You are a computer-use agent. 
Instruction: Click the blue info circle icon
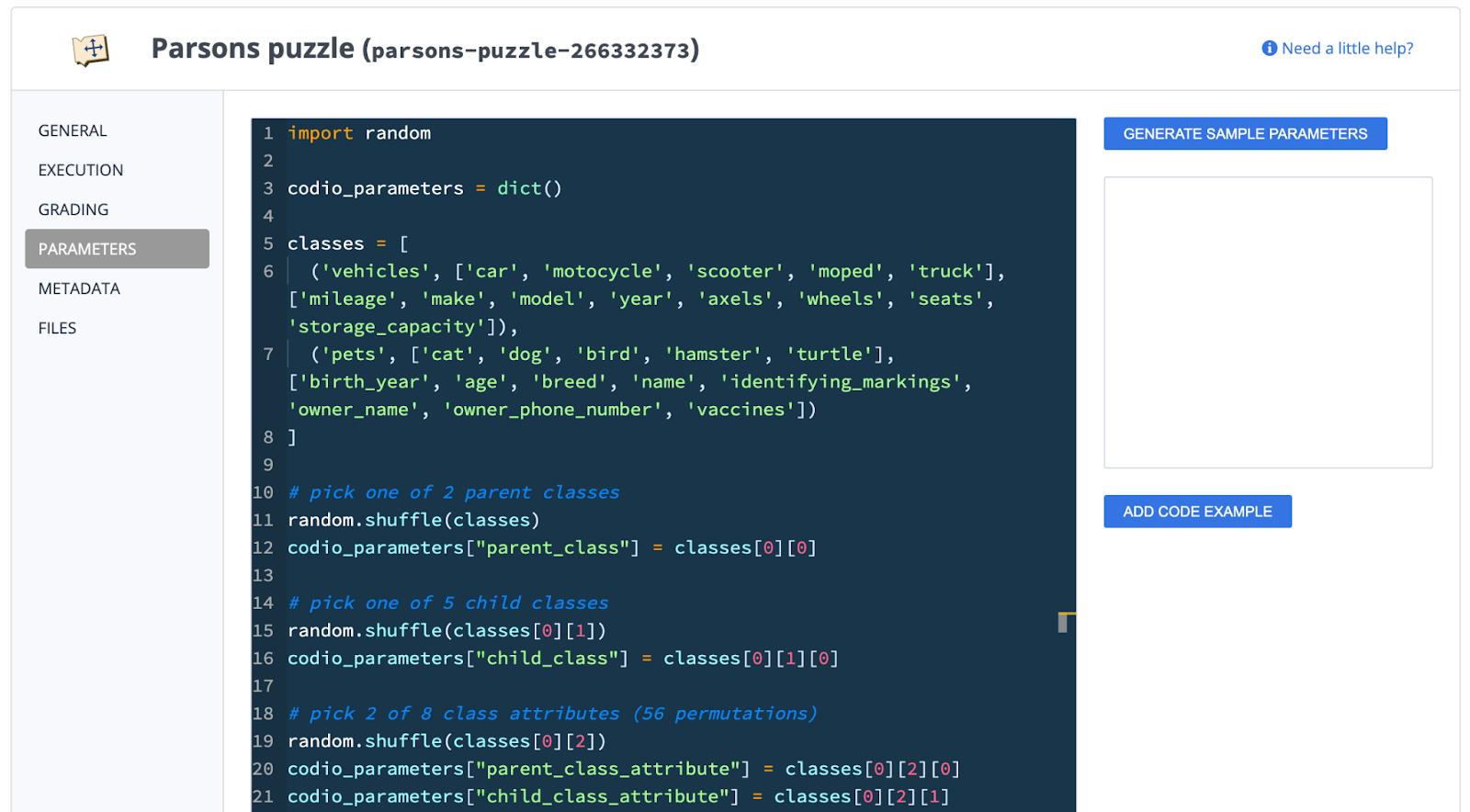1269,49
